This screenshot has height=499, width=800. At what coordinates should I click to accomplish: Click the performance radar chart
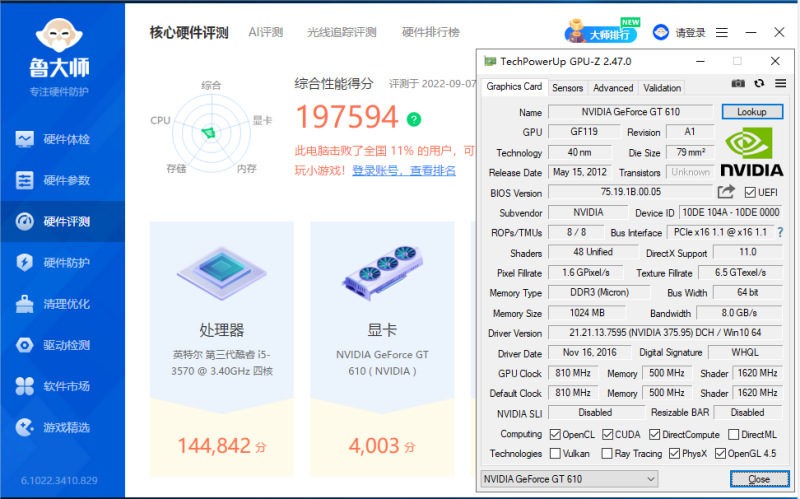tap(211, 133)
